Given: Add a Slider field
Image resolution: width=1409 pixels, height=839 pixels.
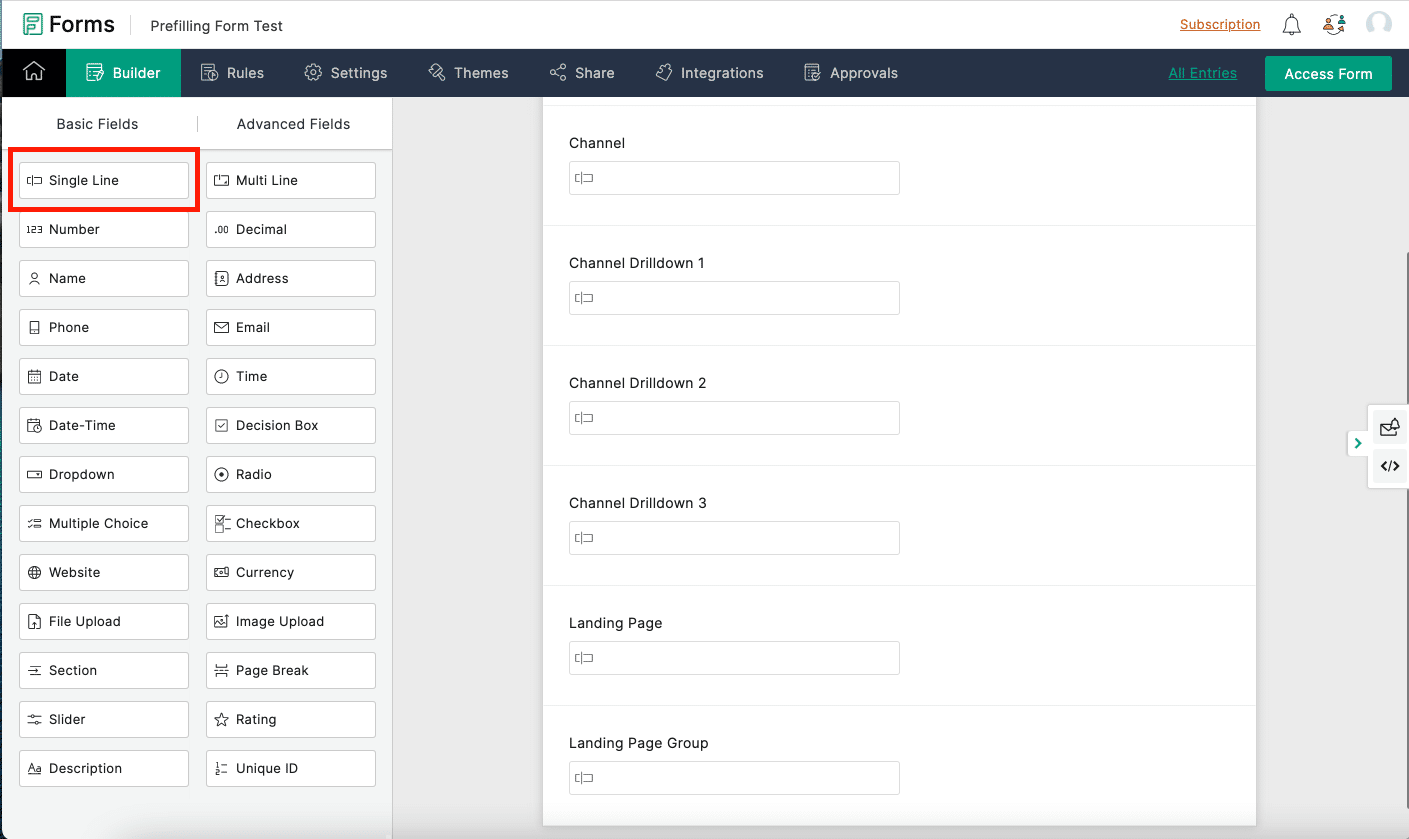Looking at the screenshot, I should (x=104, y=719).
